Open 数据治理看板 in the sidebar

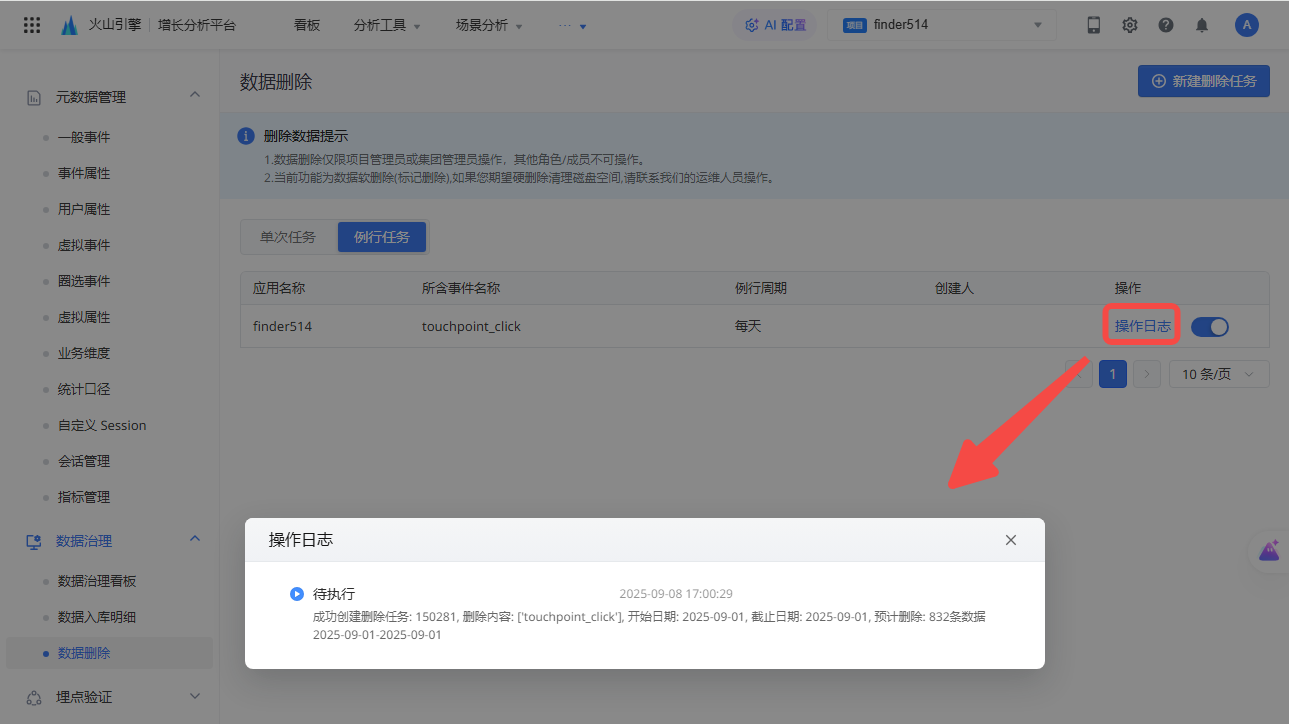(x=97, y=581)
